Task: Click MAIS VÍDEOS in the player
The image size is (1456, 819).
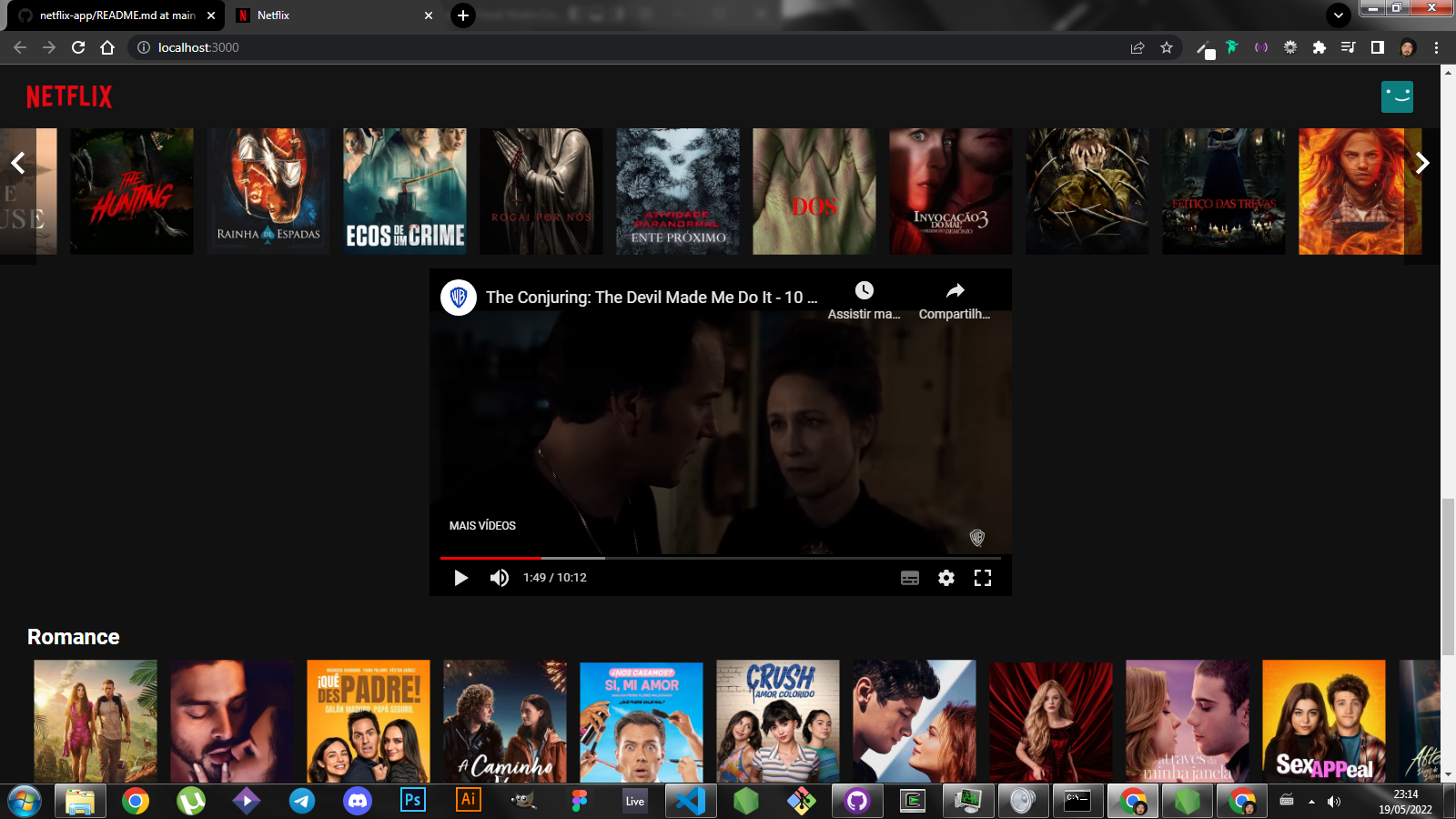Action: point(482,526)
